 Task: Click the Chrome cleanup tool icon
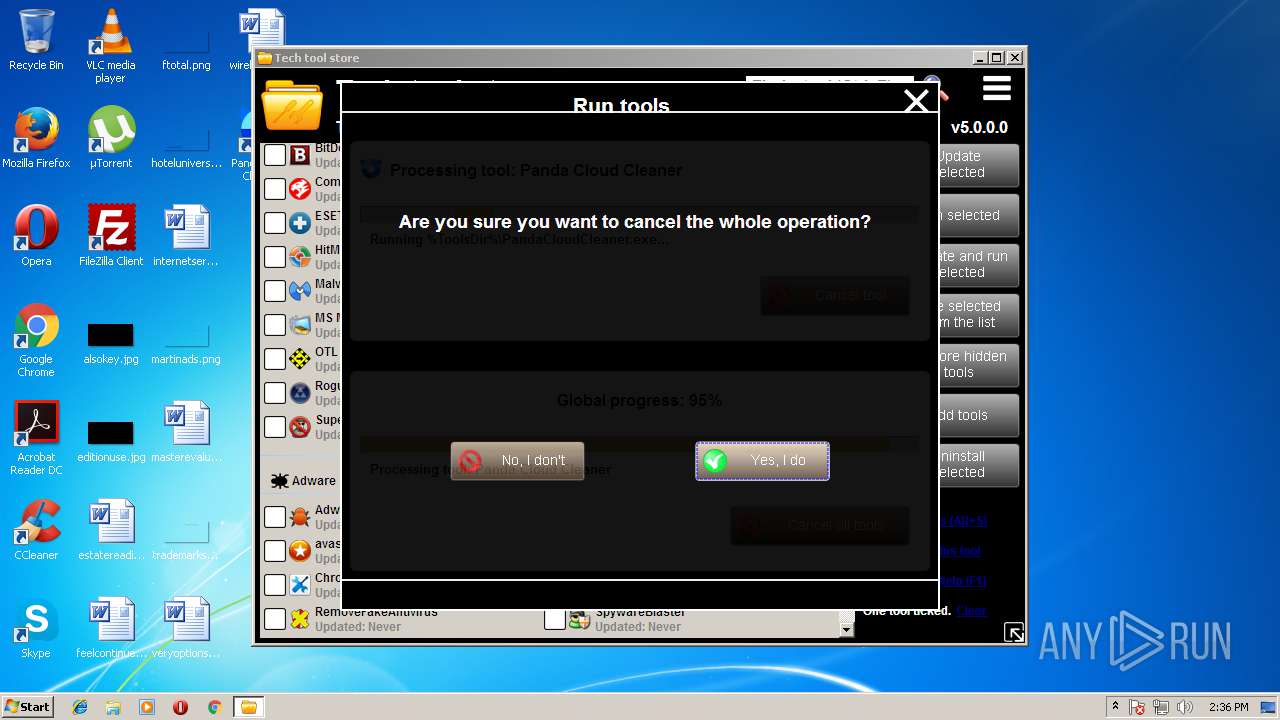click(300, 585)
